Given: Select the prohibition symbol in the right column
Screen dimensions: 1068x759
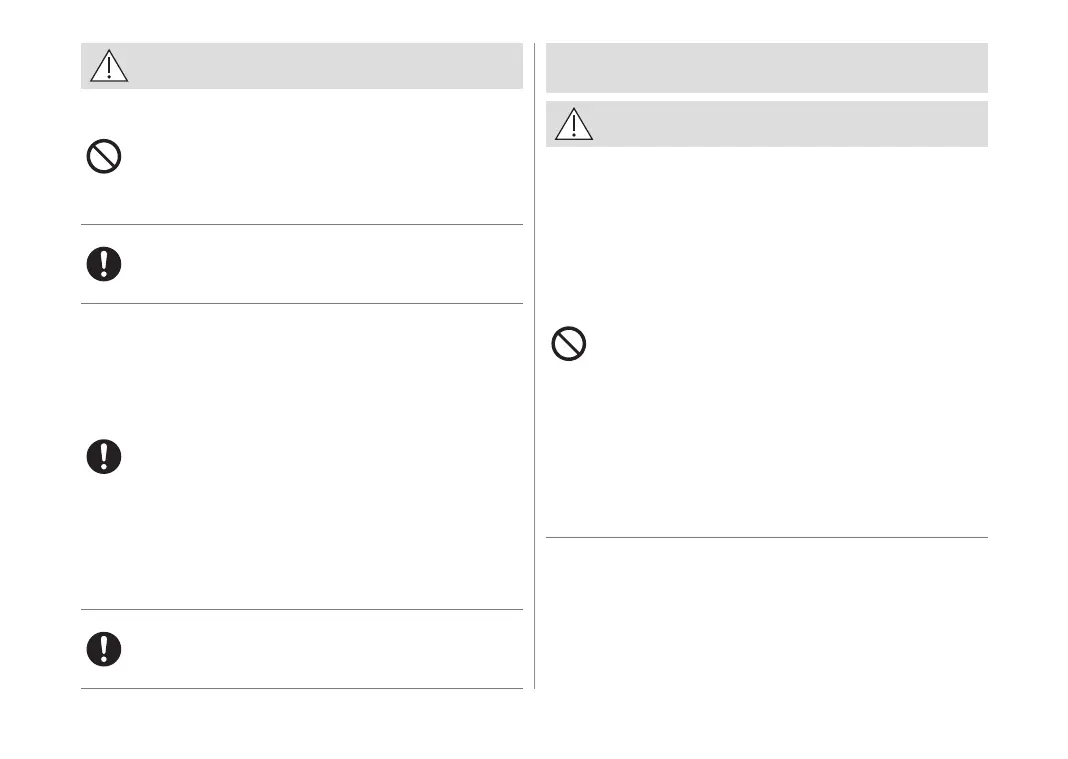Looking at the screenshot, I should tap(569, 345).
